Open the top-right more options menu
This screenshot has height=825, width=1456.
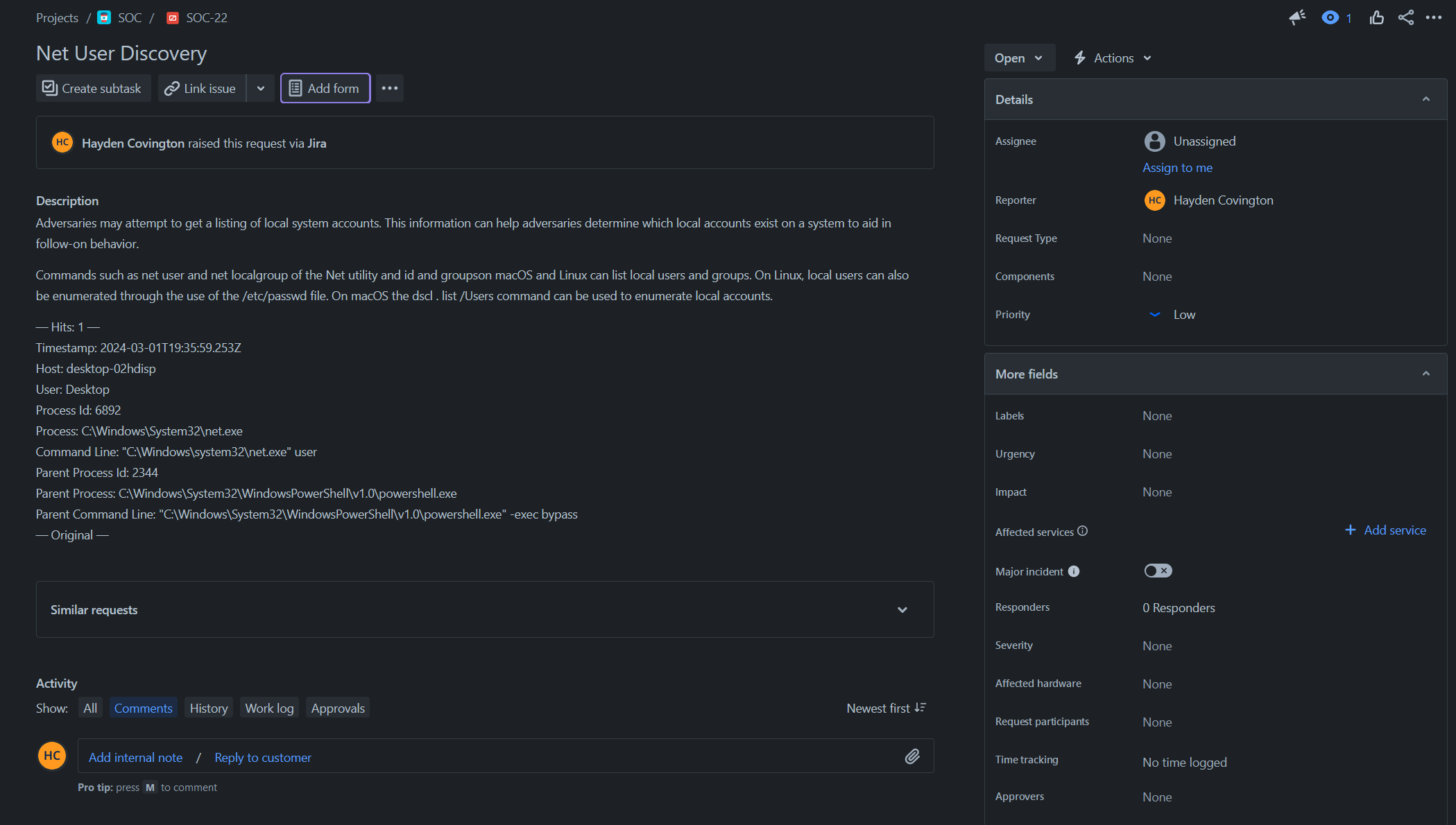pos(1434,18)
